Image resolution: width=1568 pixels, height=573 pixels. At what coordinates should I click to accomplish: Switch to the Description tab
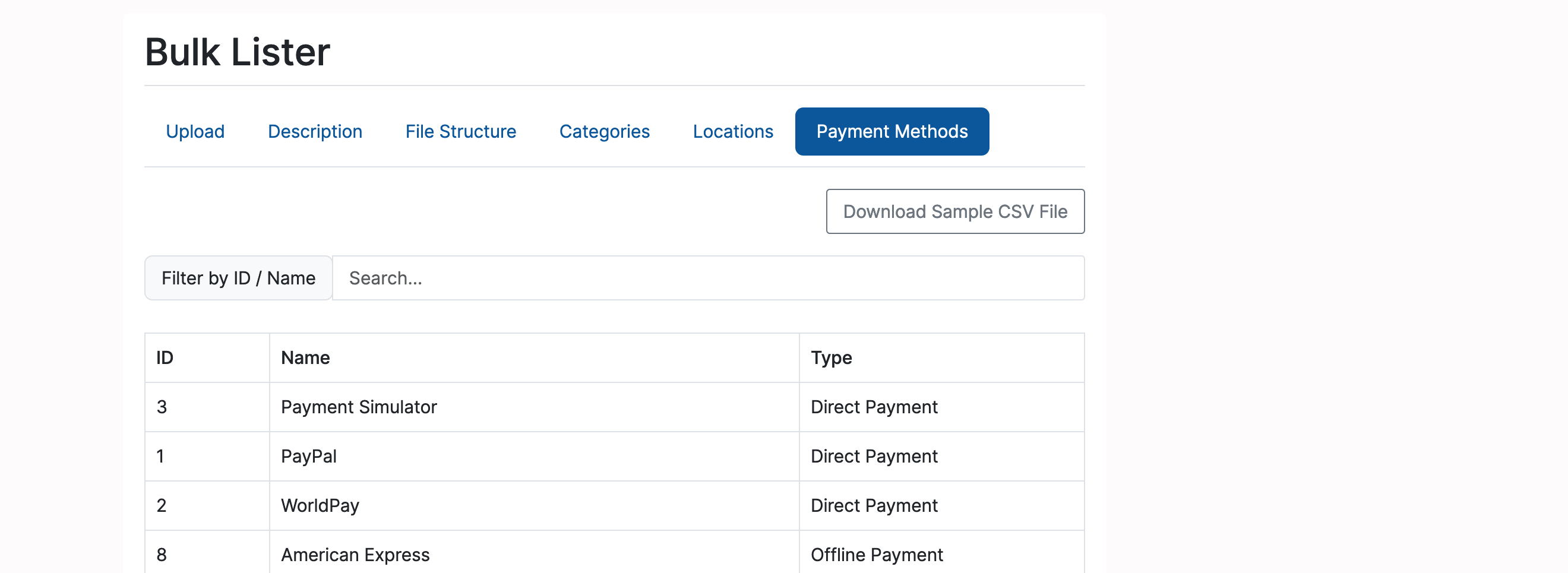[315, 131]
